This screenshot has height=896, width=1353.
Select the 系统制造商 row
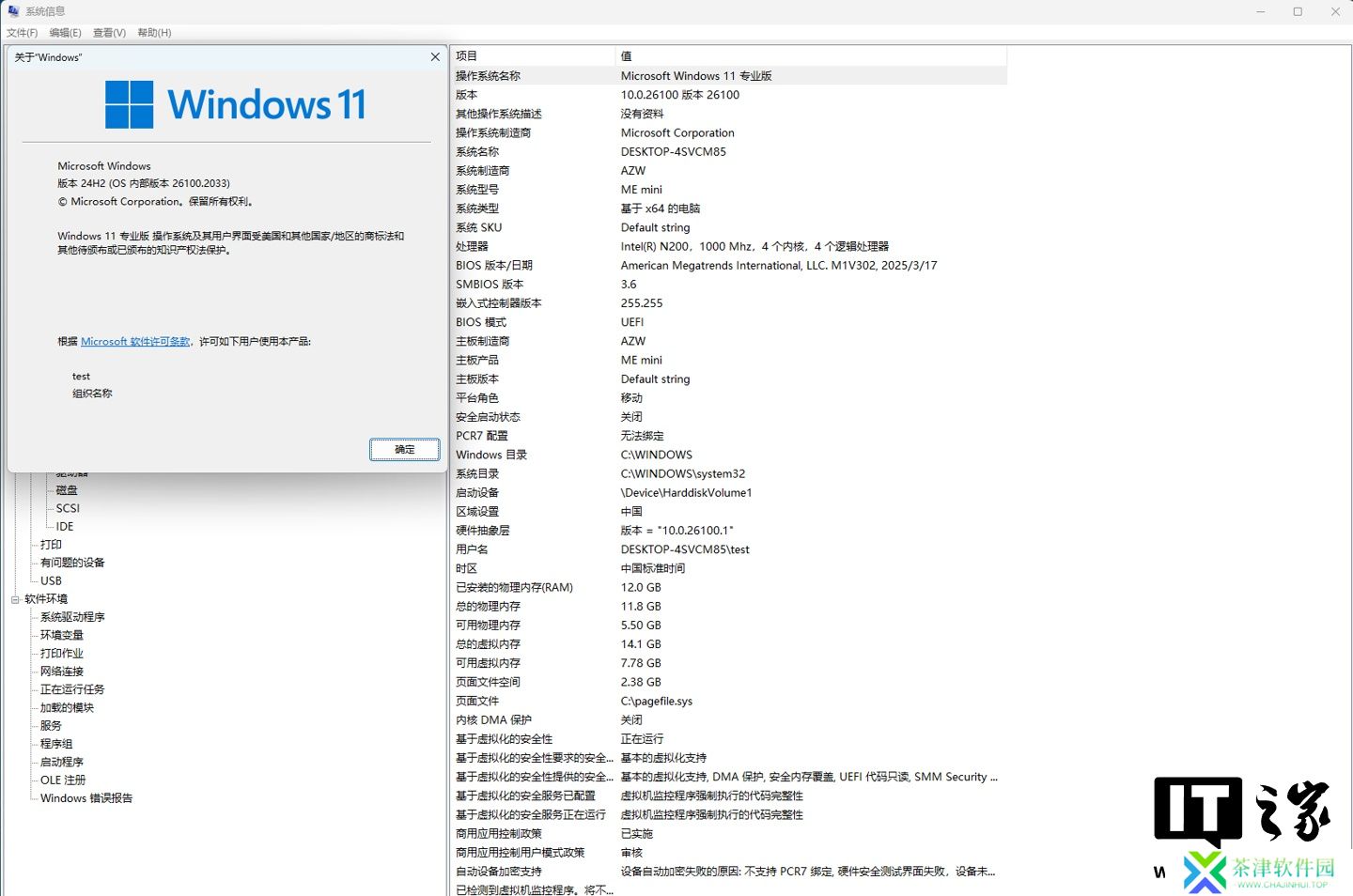pyautogui.click(x=728, y=171)
